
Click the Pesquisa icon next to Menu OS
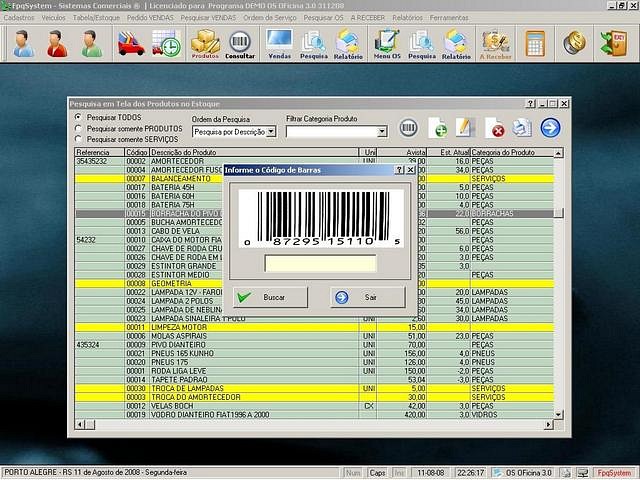(422, 44)
